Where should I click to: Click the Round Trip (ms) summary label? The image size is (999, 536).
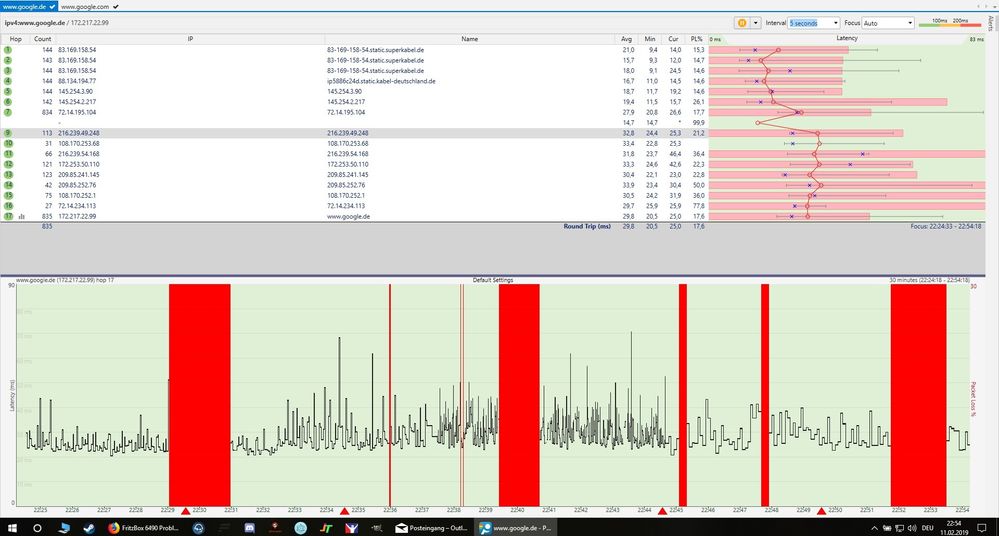[587, 226]
